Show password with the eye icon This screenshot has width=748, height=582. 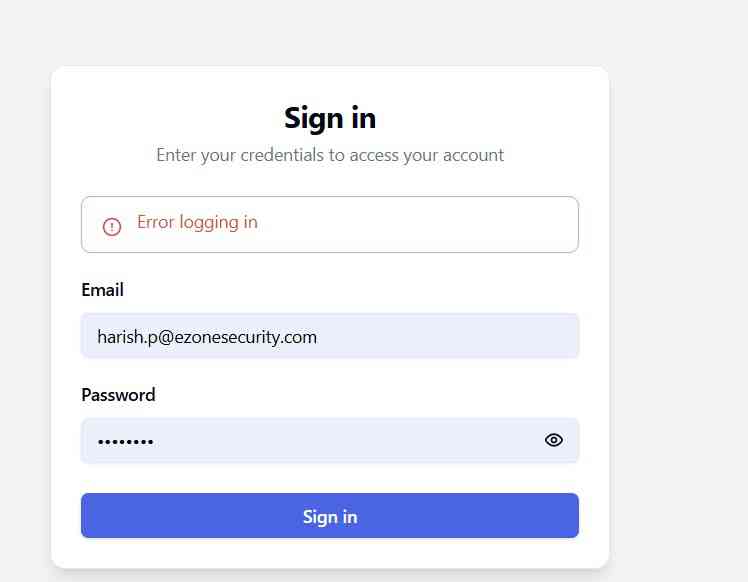point(554,440)
